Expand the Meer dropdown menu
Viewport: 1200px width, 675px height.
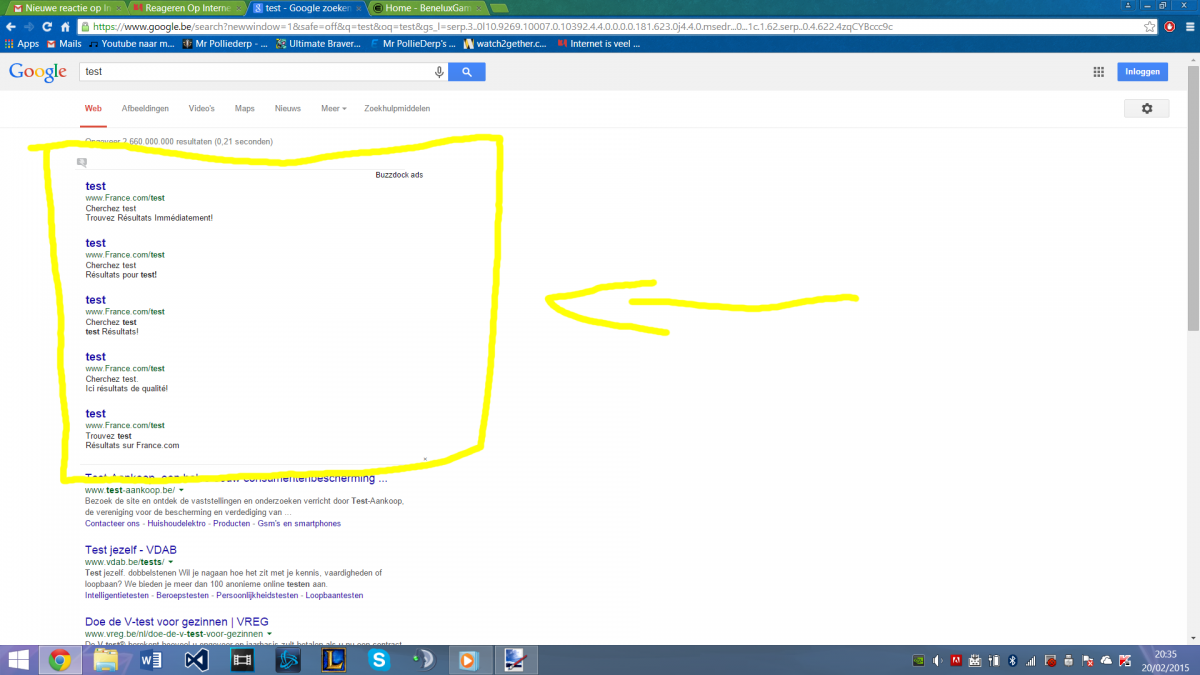[333, 108]
